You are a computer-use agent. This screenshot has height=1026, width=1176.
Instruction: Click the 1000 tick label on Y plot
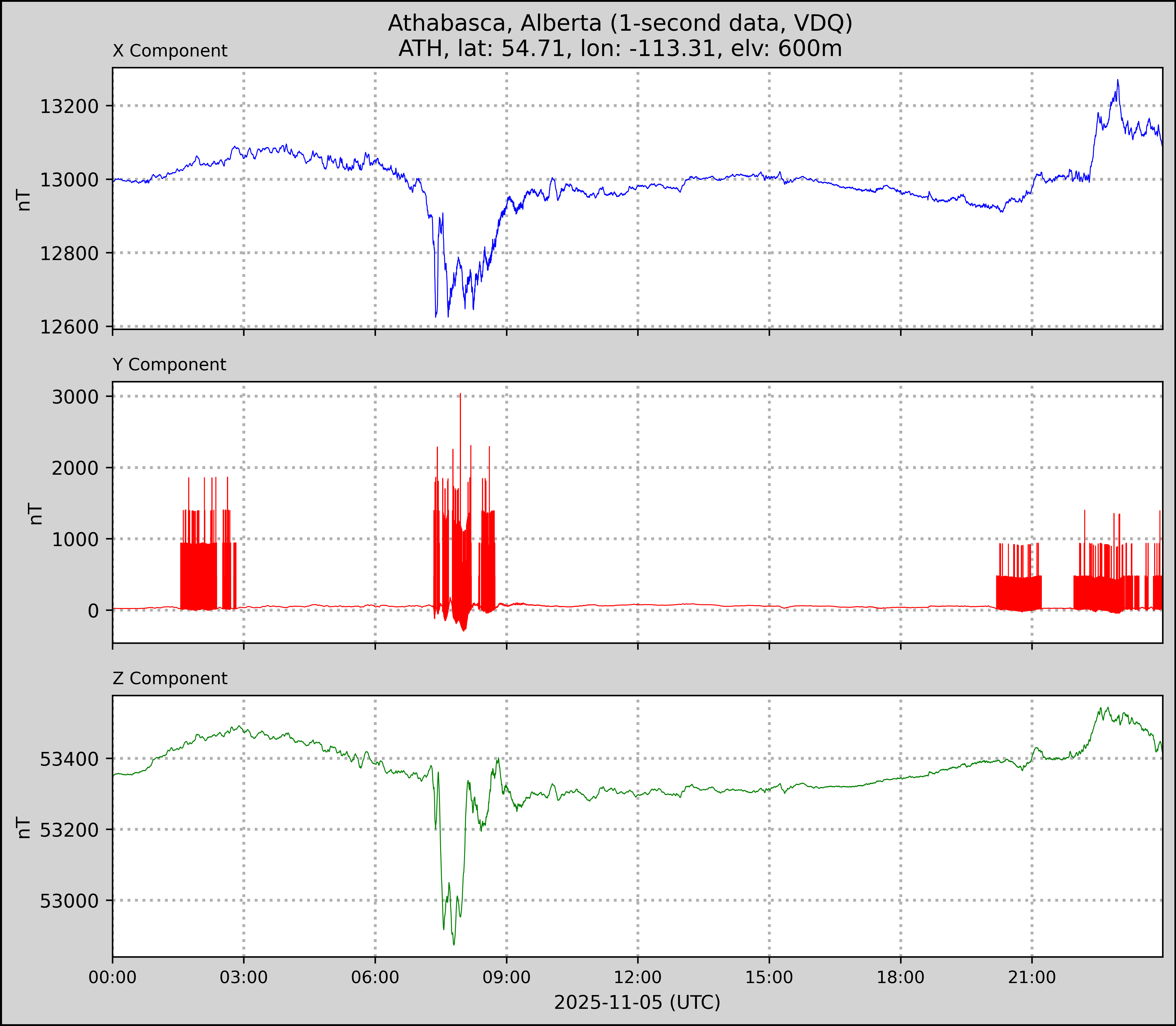coord(75,539)
